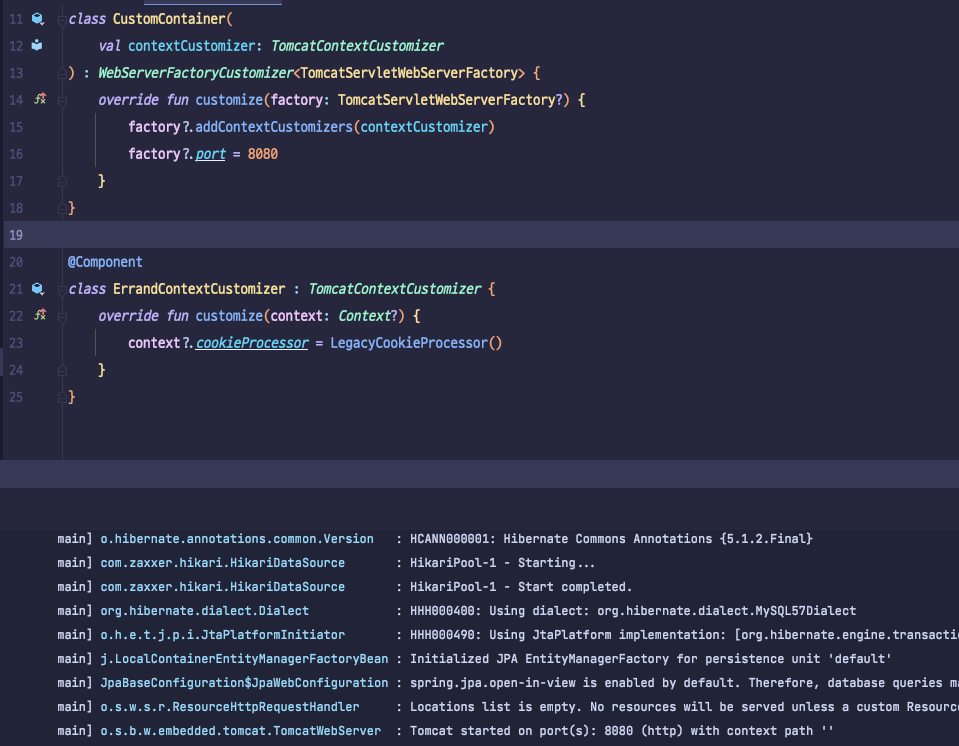
Task: Click the class gutter icon beside ErrandContextCustomizer
Action: click(38, 288)
